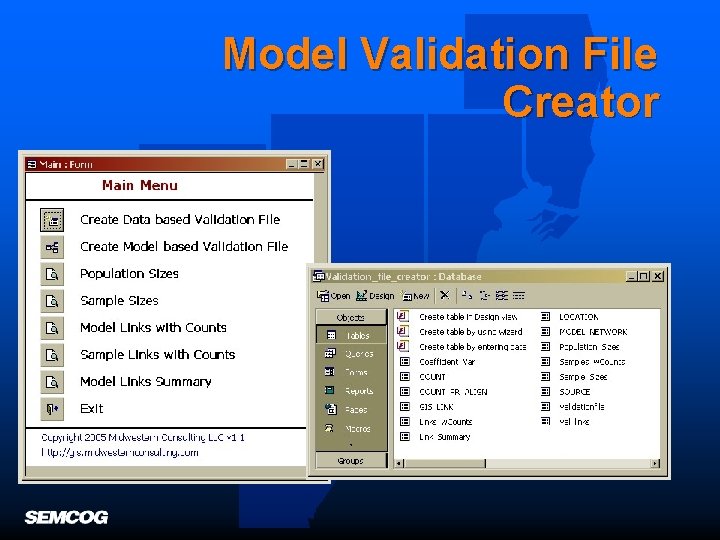Screen dimensions: 720x540
Task: Select Forms in the Objects bar
Action: click(351, 372)
